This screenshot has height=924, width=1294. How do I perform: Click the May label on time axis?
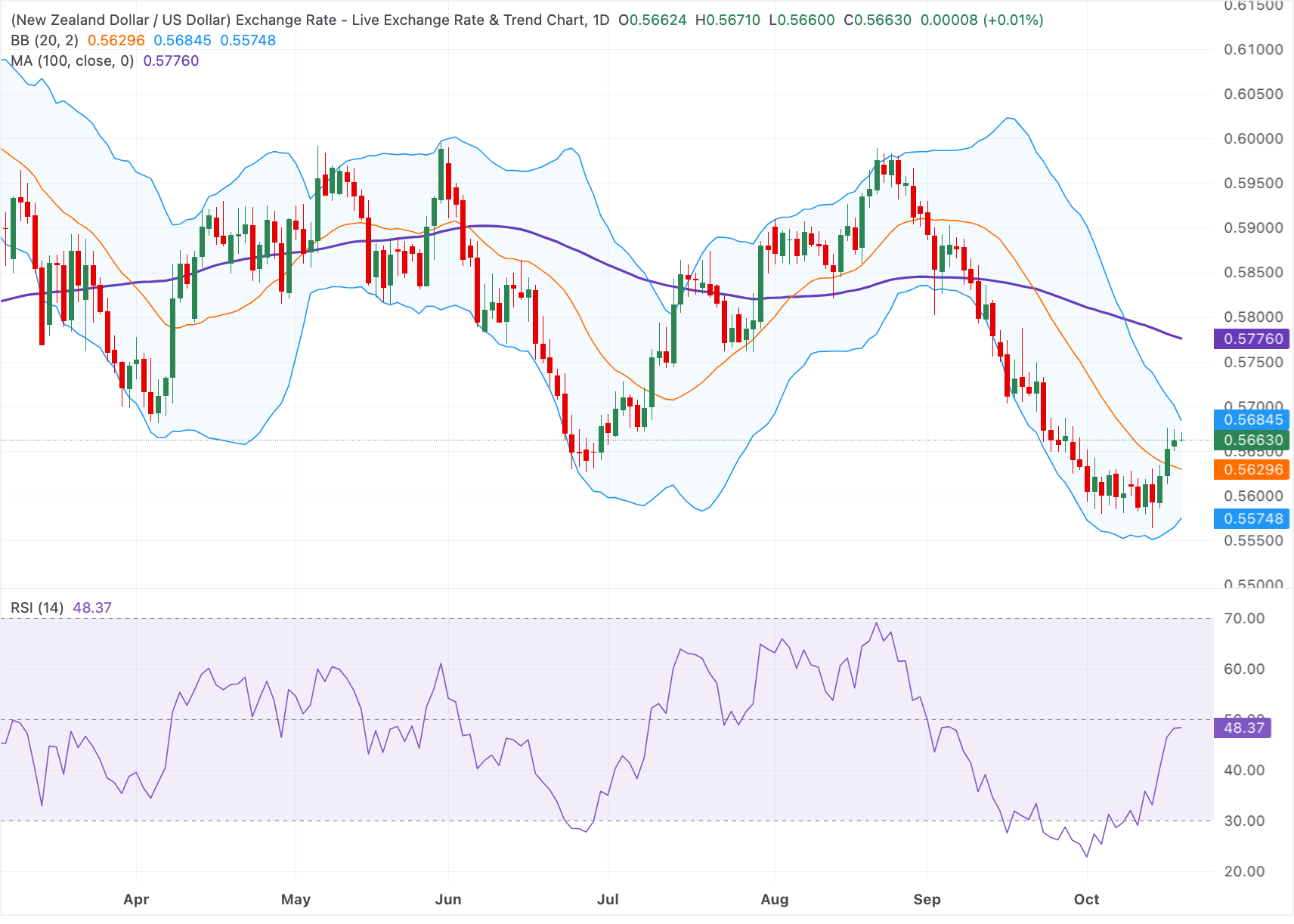[296, 899]
